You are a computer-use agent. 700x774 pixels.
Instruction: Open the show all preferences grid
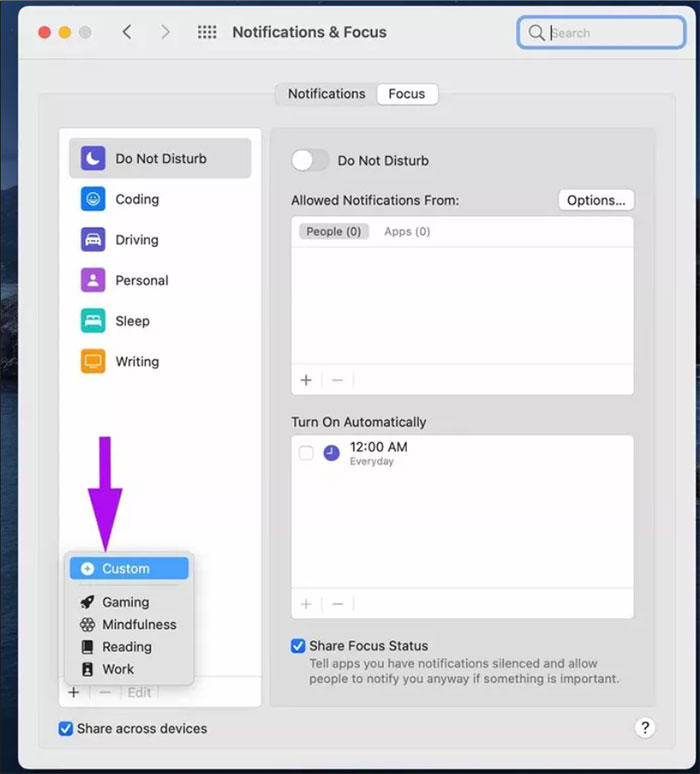coord(207,32)
